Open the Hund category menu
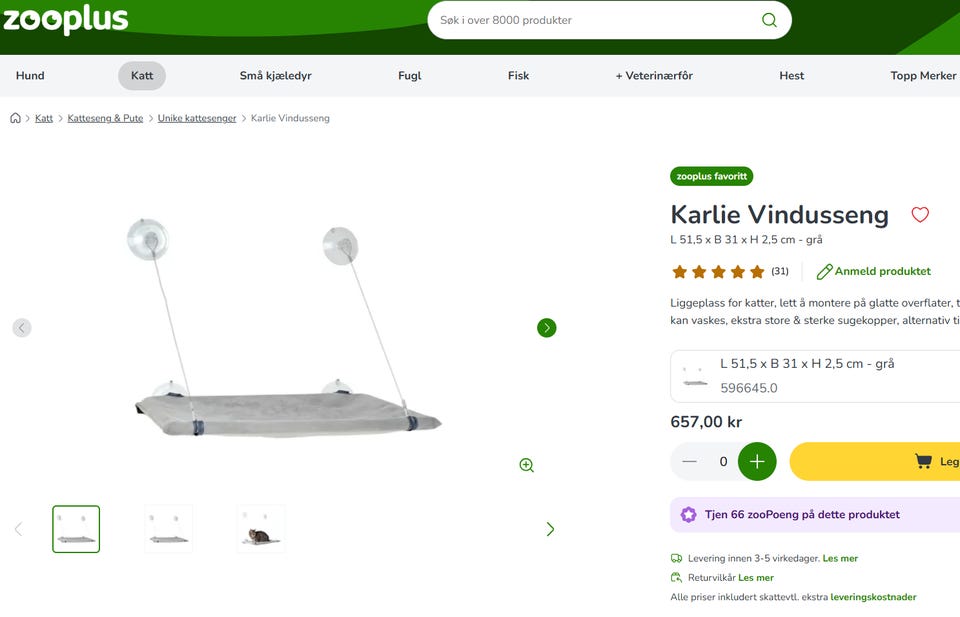Image resolution: width=960 pixels, height=617 pixels. click(30, 76)
